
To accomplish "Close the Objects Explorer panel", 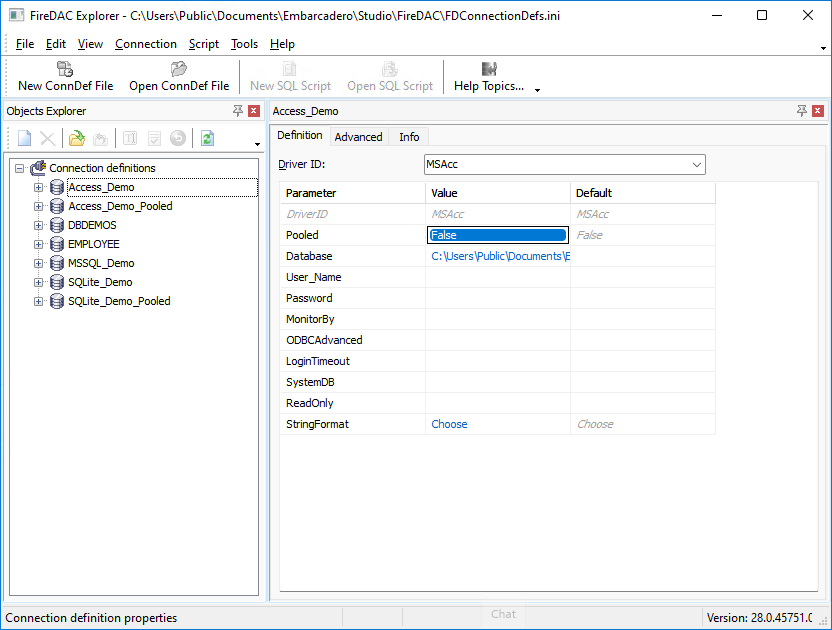I will 254,111.
